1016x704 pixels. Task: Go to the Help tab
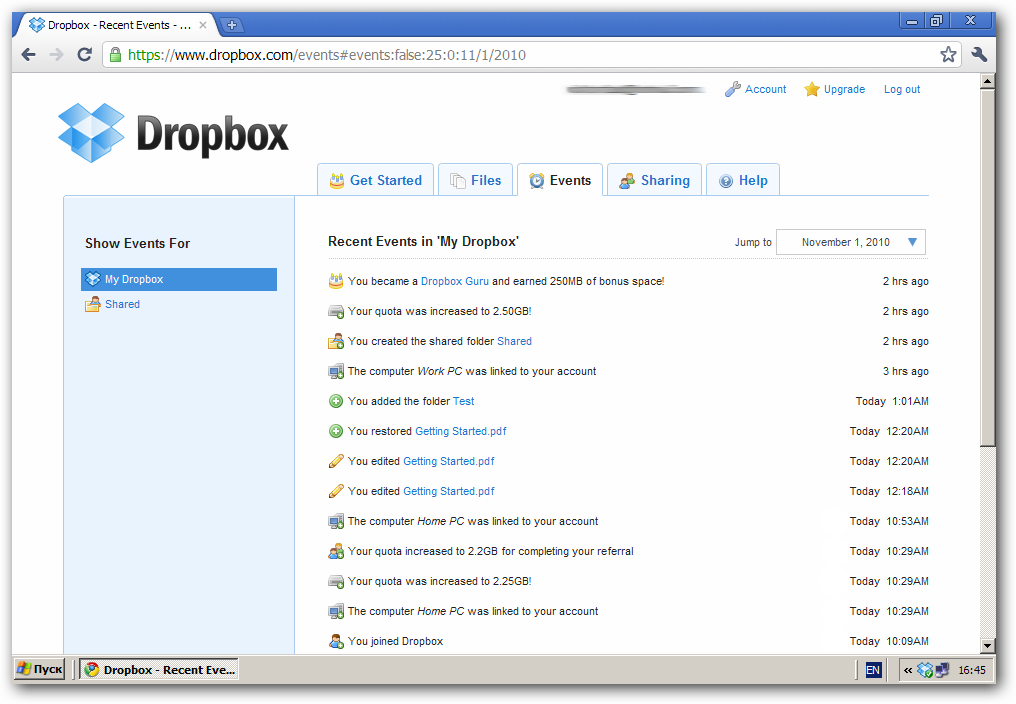[x=743, y=180]
